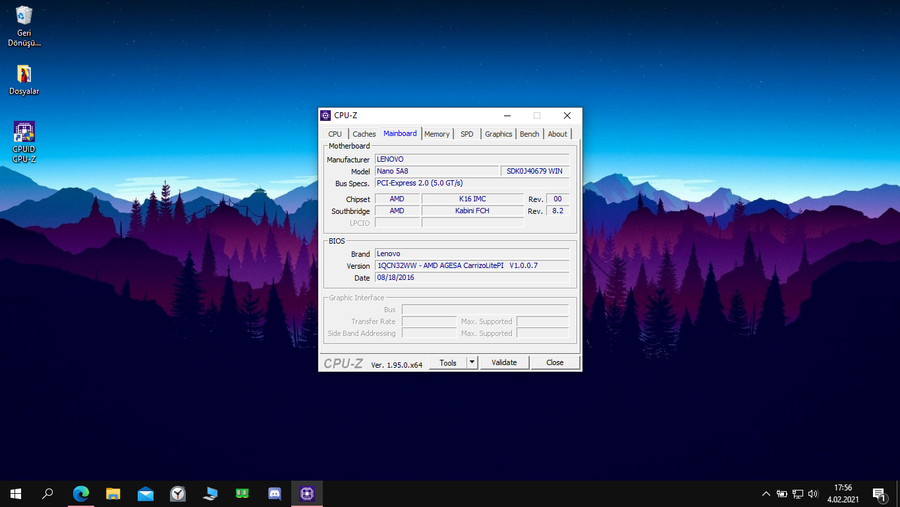Click the BIOS Version field 1QCN32WW
The image size is (900, 507).
[x=472, y=265]
